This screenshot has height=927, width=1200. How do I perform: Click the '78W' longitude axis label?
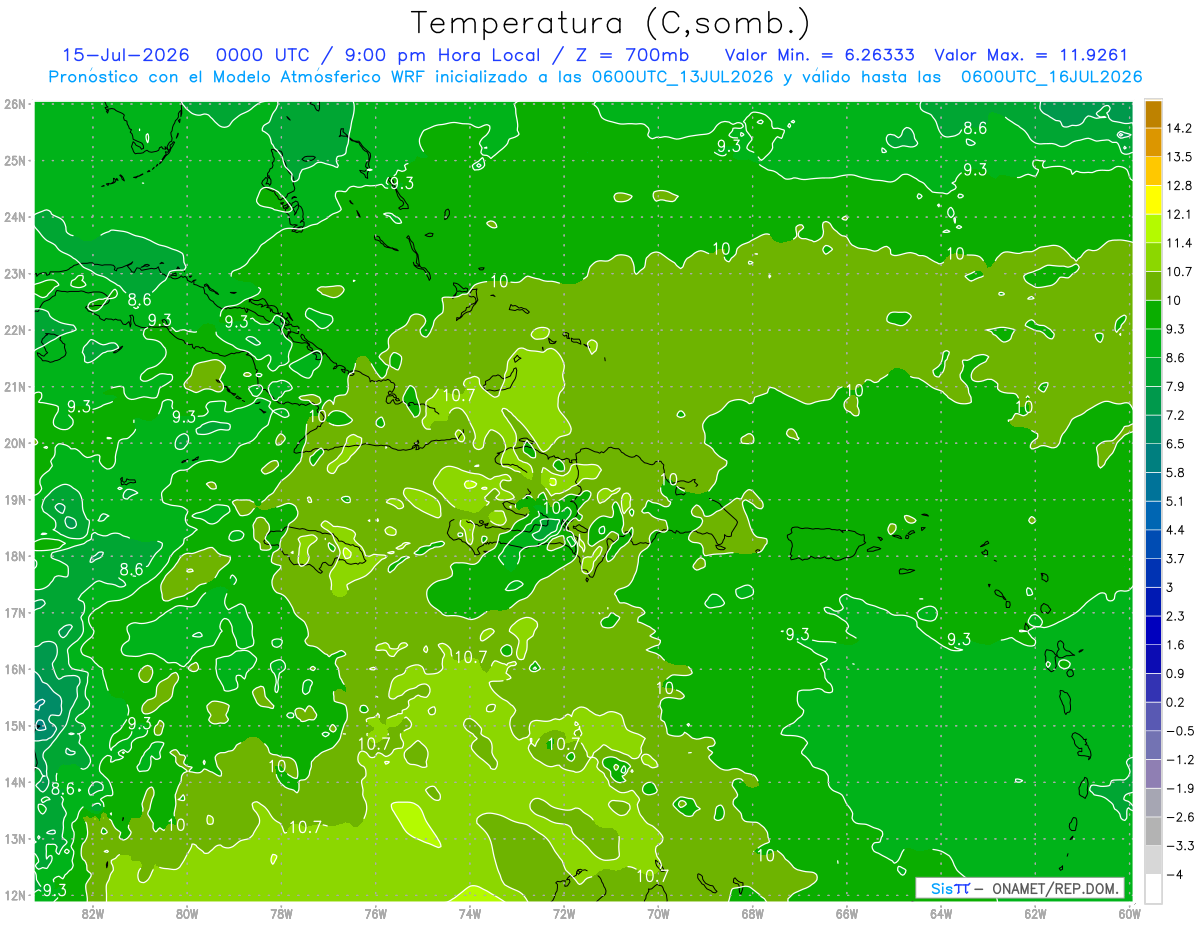pos(281,913)
